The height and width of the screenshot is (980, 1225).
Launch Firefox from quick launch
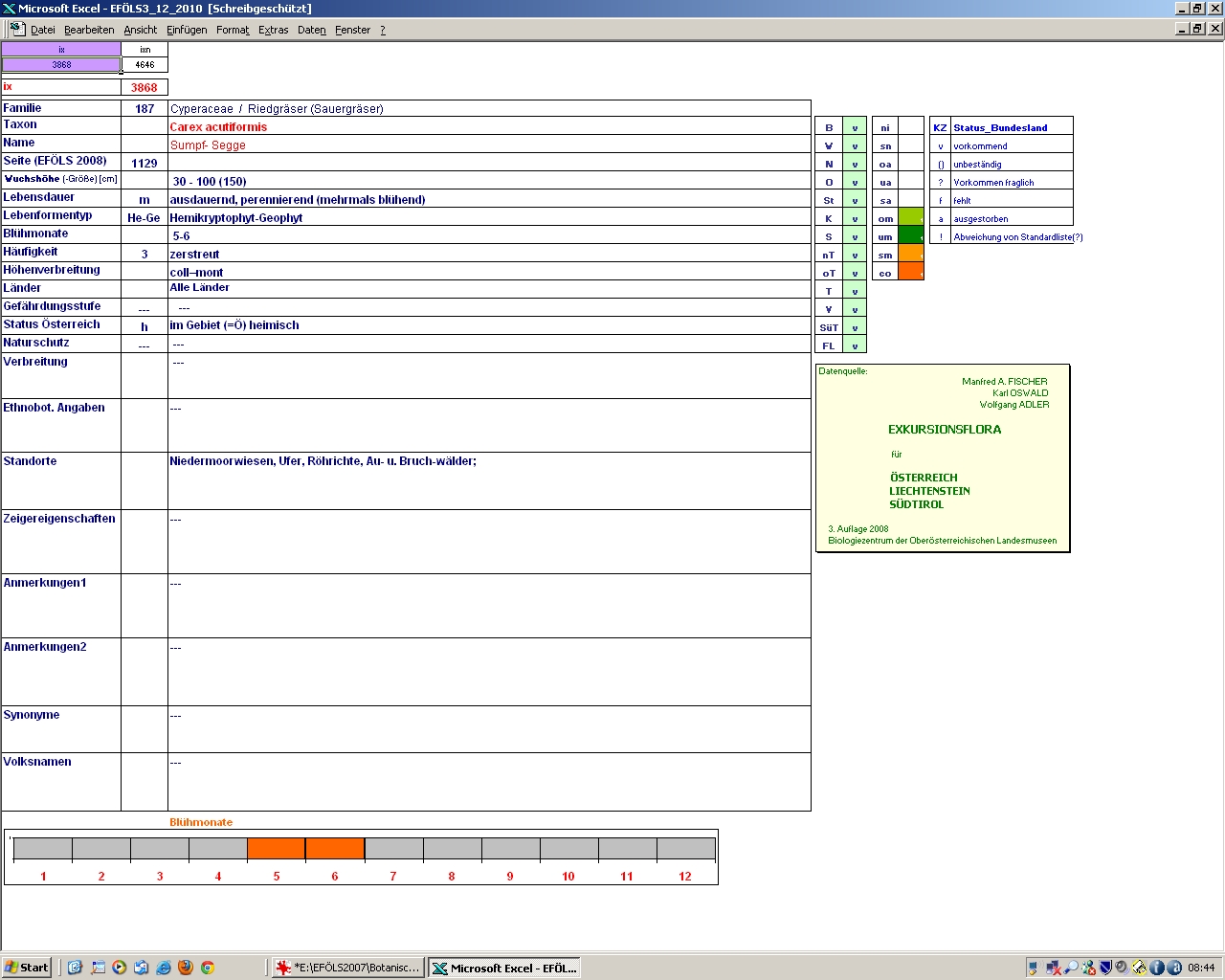point(186,968)
